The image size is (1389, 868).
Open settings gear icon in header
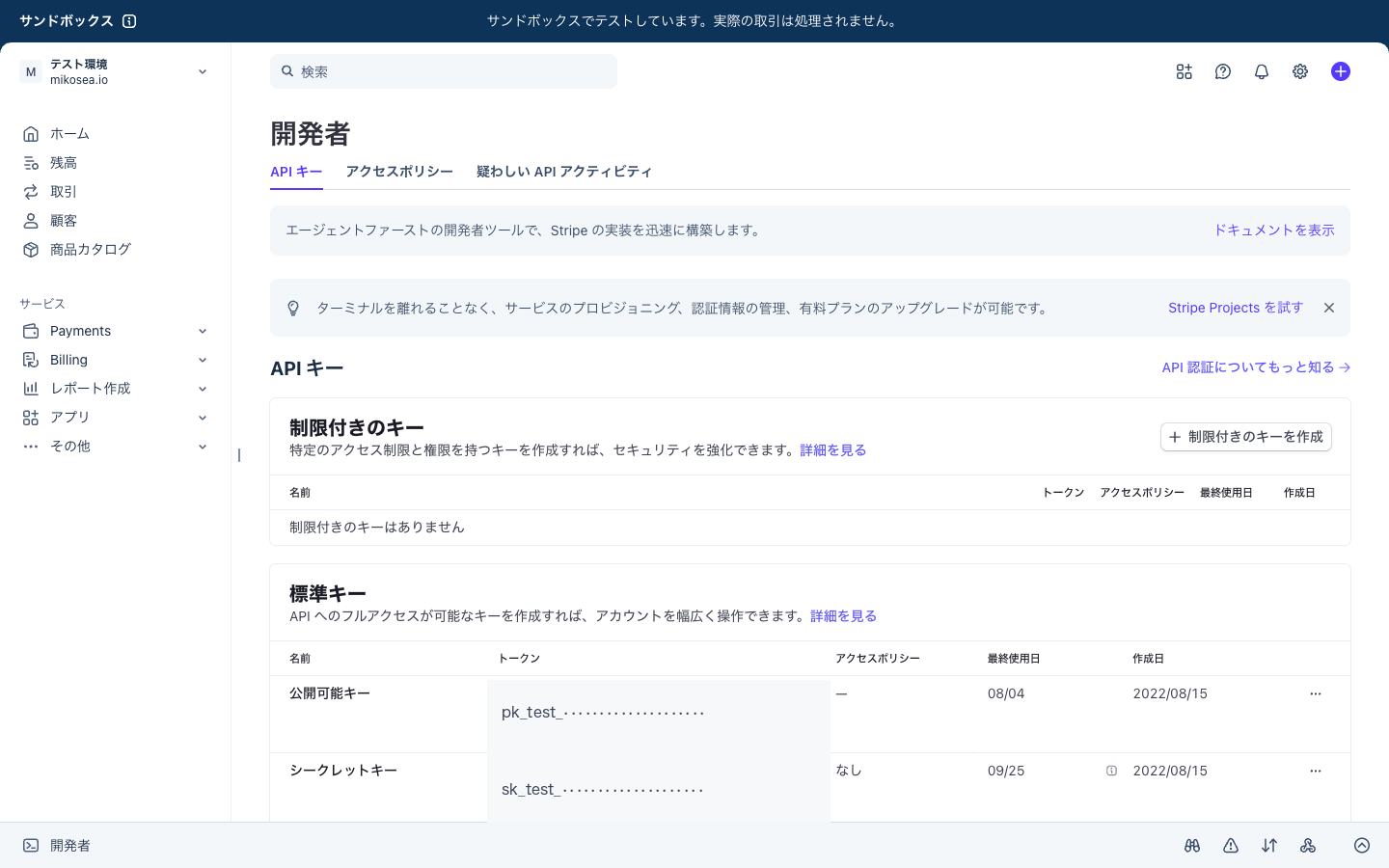1300,71
